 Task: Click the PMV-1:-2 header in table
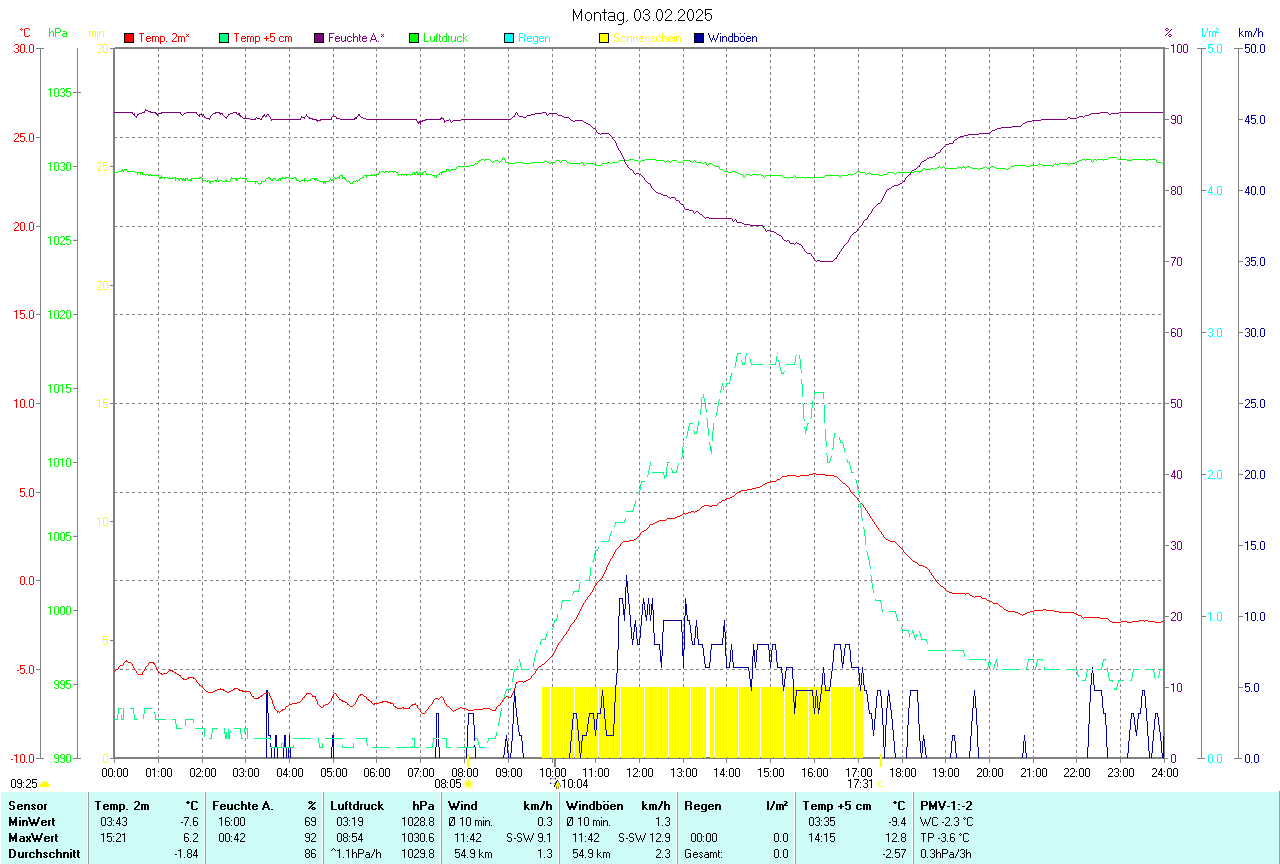point(946,805)
